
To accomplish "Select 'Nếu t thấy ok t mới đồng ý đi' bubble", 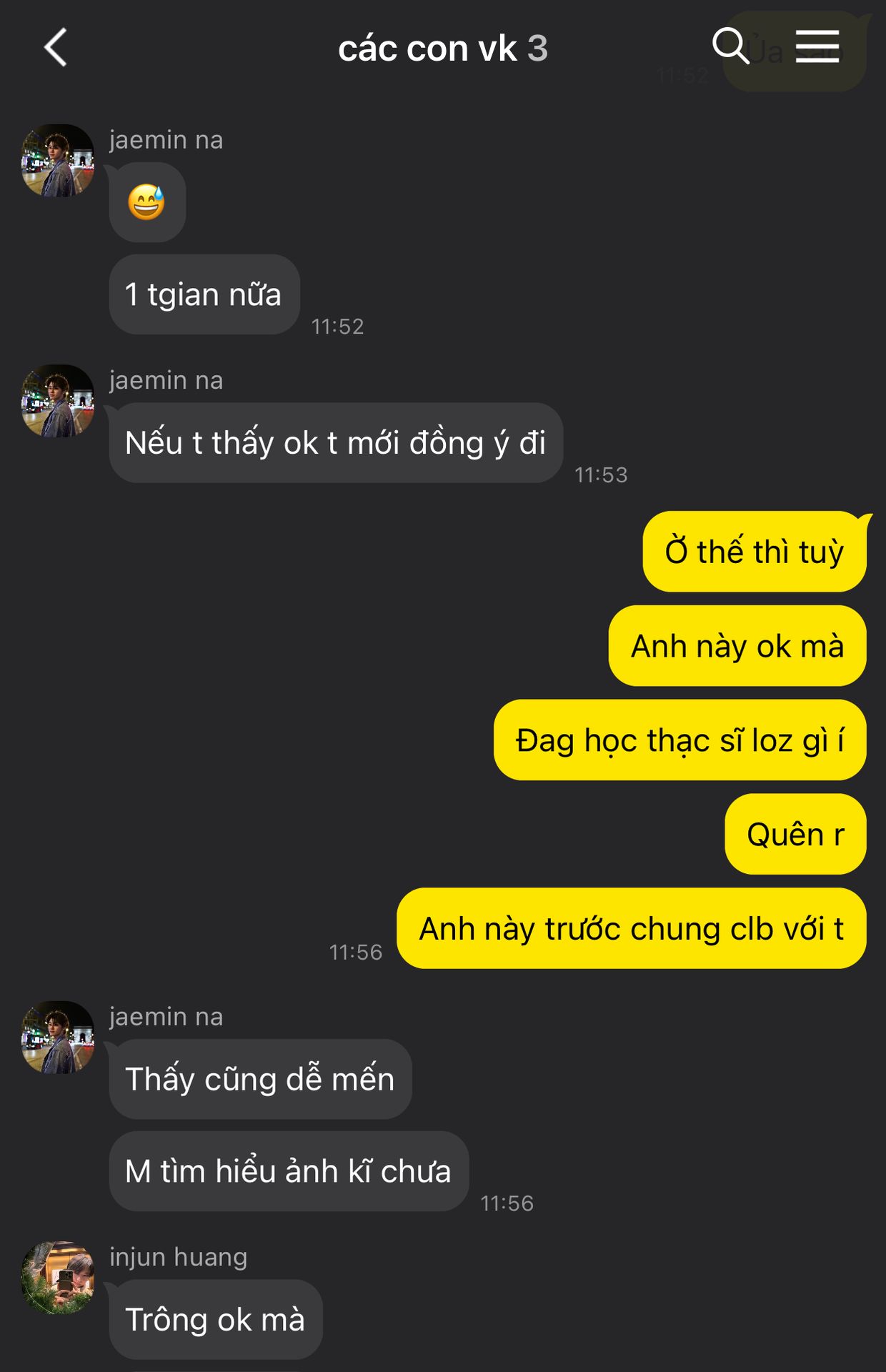I will pyautogui.click(x=336, y=443).
